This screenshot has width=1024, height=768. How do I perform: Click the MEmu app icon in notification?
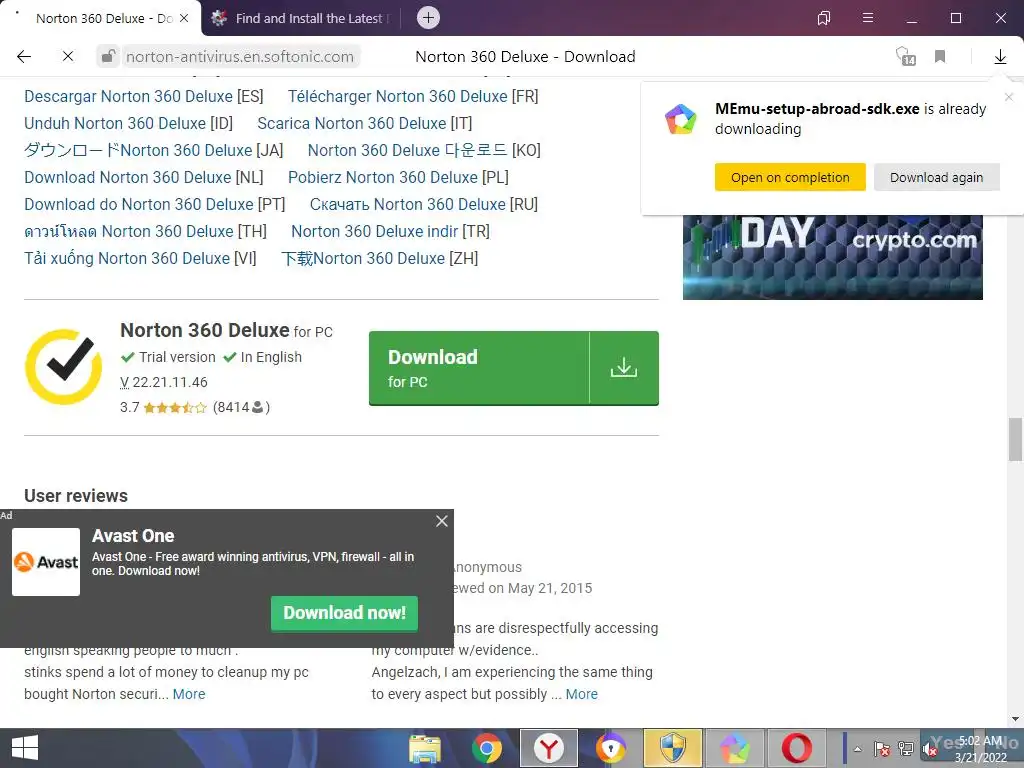point(680,120)
